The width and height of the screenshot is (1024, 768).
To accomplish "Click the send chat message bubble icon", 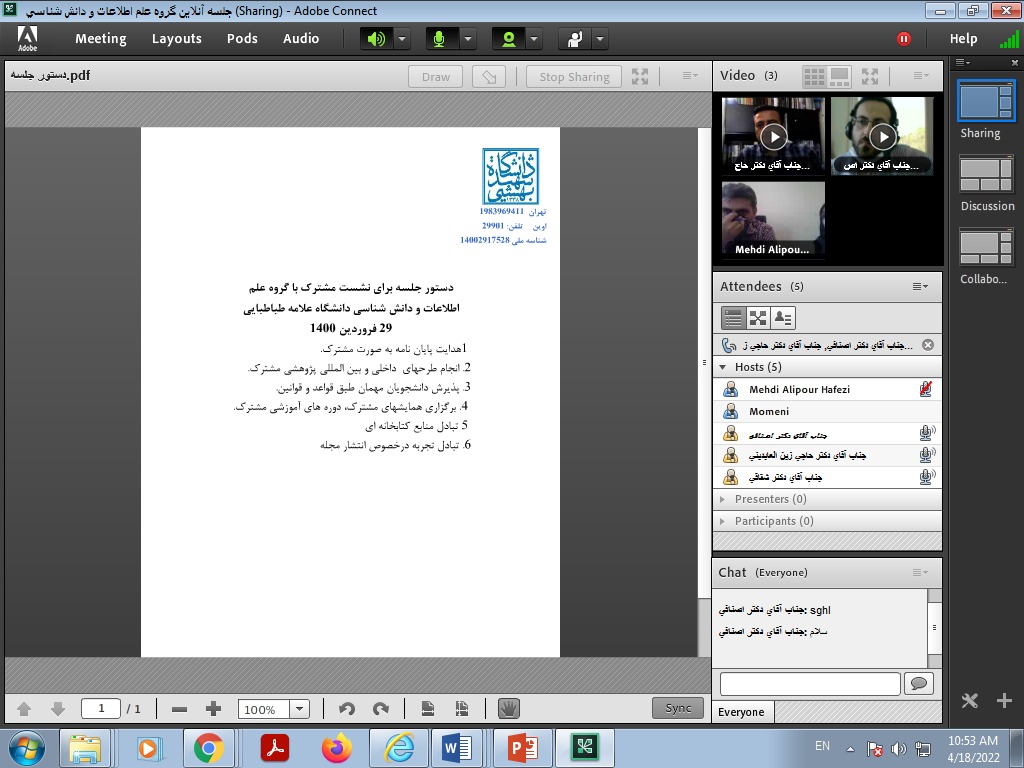I will tap(918, 684).
